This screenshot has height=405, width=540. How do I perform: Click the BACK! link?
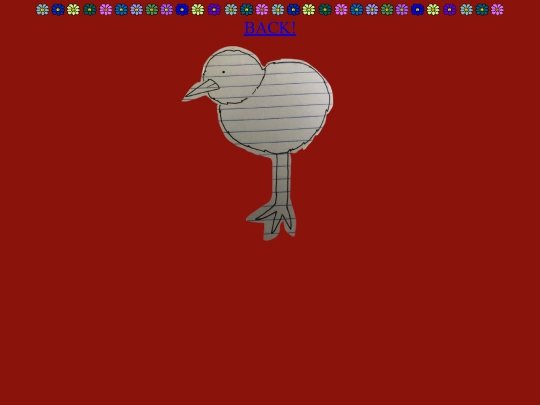[x=270, y=28]
